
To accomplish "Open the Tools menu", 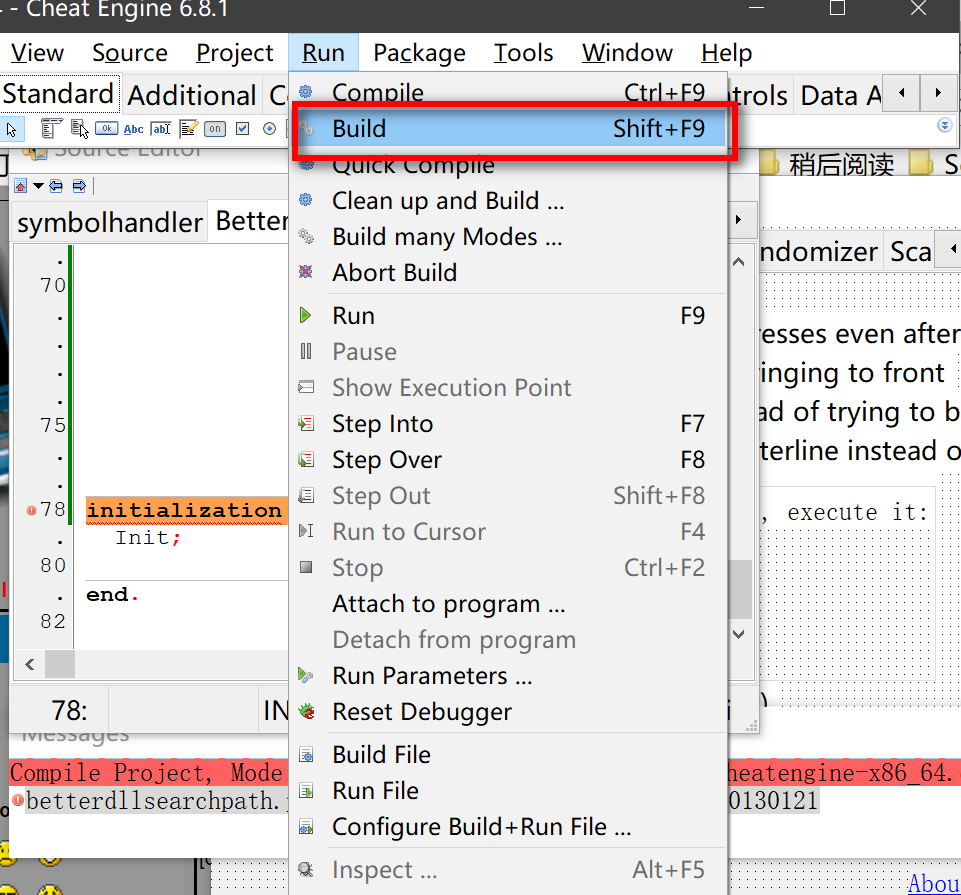I will coord(523,53).
